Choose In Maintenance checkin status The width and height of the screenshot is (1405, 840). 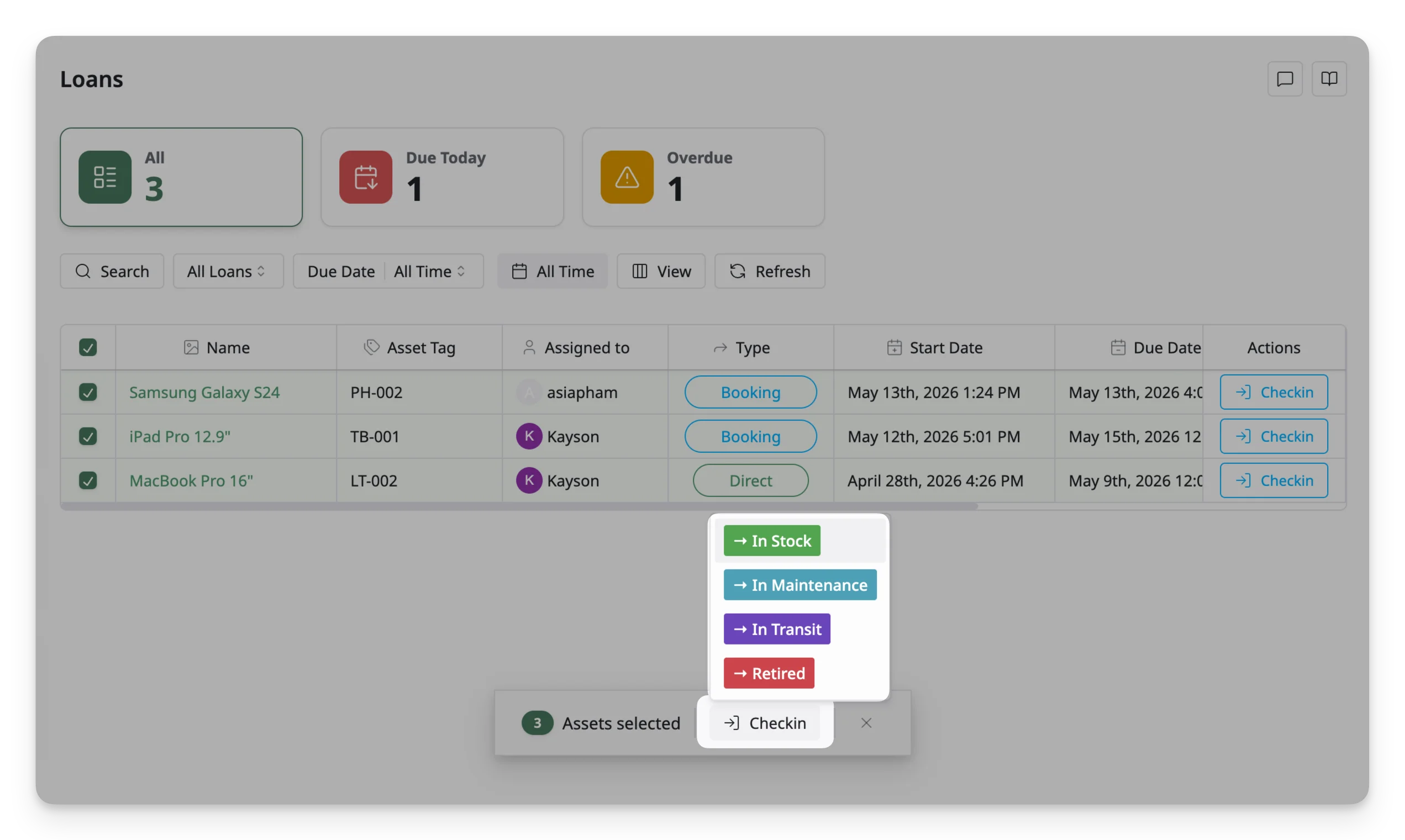pyautogui.click(x=799, y=585)
